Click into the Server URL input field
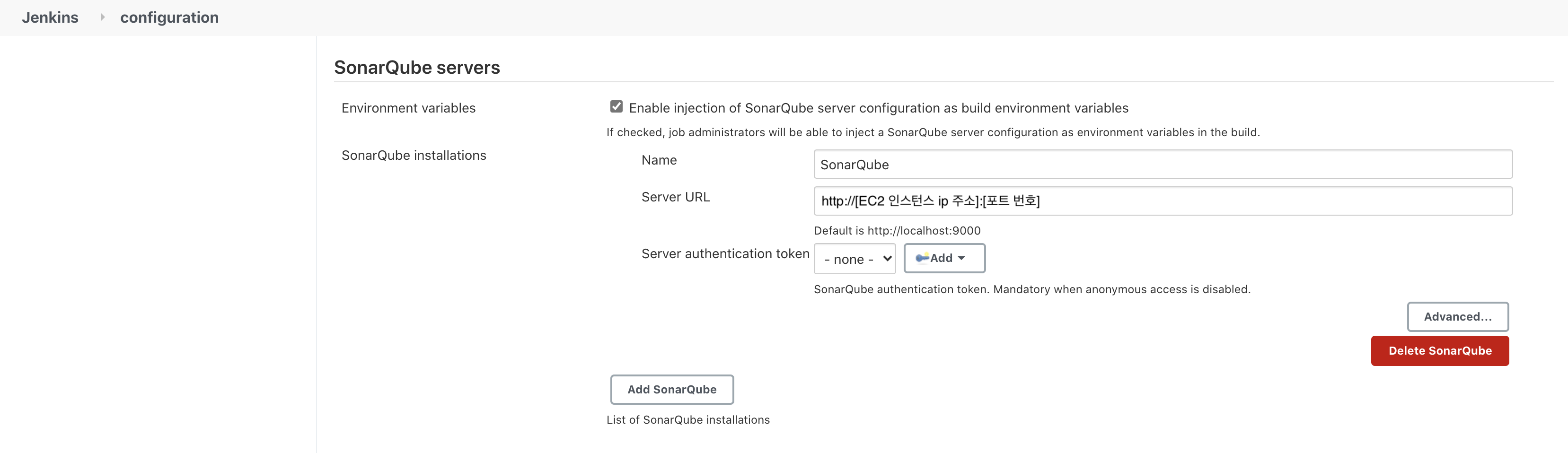Screen dimensions: 1568x453 pyautogui.click(x=1162, y=201)
